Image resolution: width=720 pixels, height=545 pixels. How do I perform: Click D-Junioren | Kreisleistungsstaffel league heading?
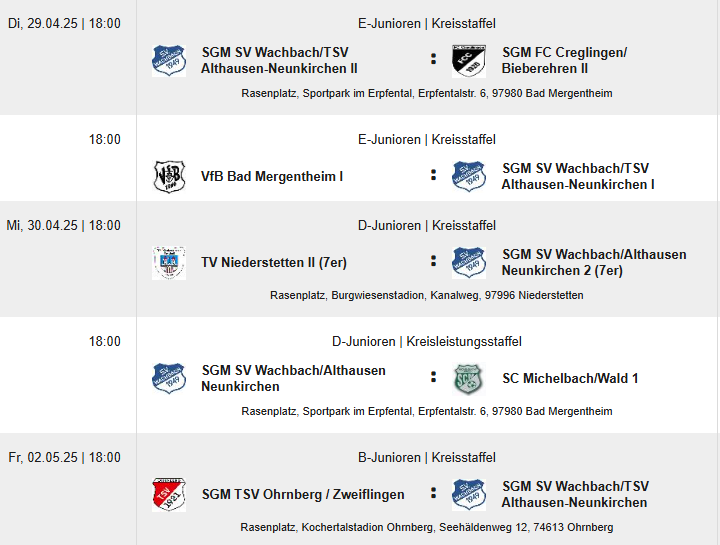[x=427, y=342]
